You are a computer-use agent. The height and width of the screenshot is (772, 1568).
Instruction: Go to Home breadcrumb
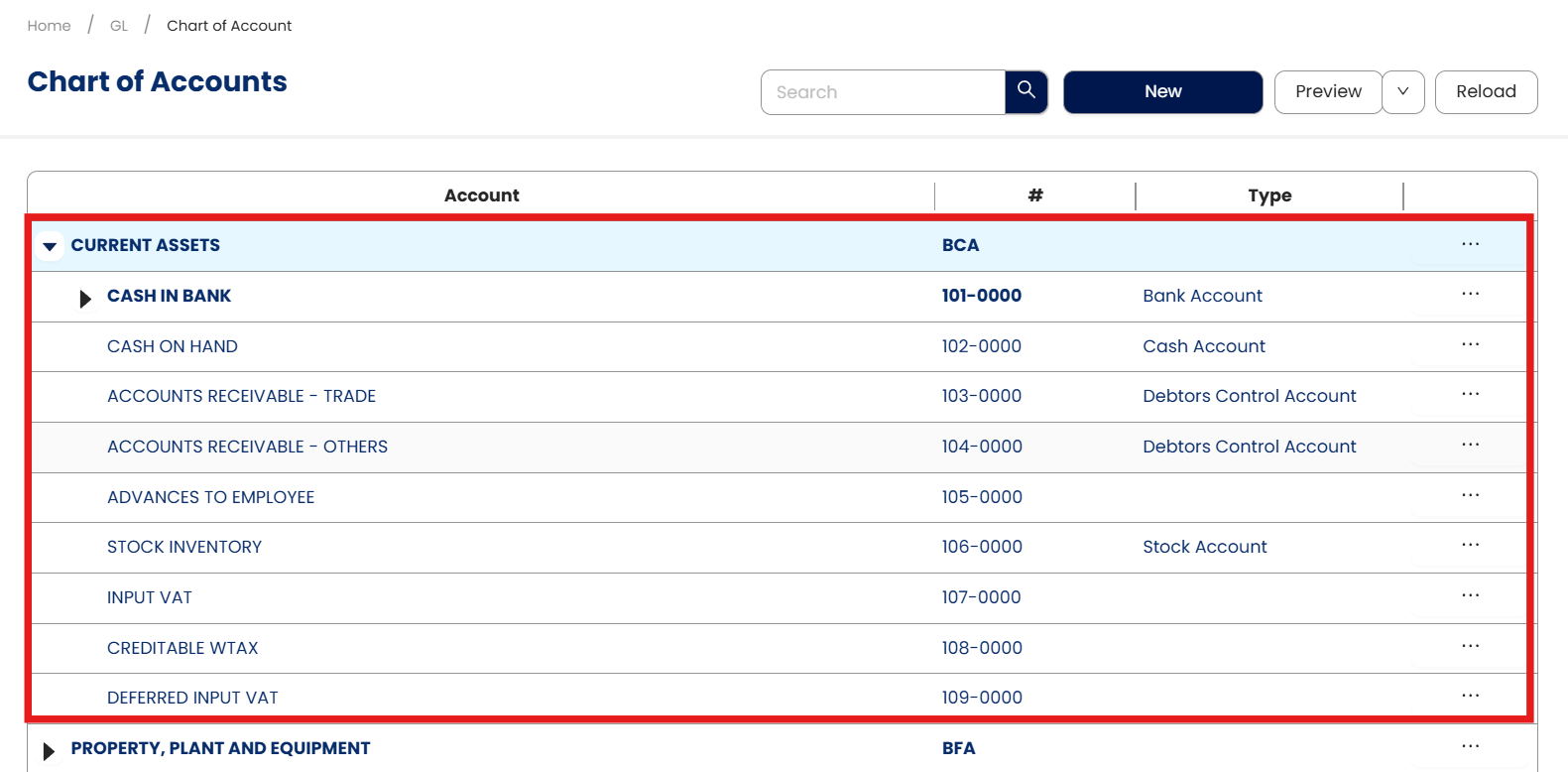[x=49, y=26]
